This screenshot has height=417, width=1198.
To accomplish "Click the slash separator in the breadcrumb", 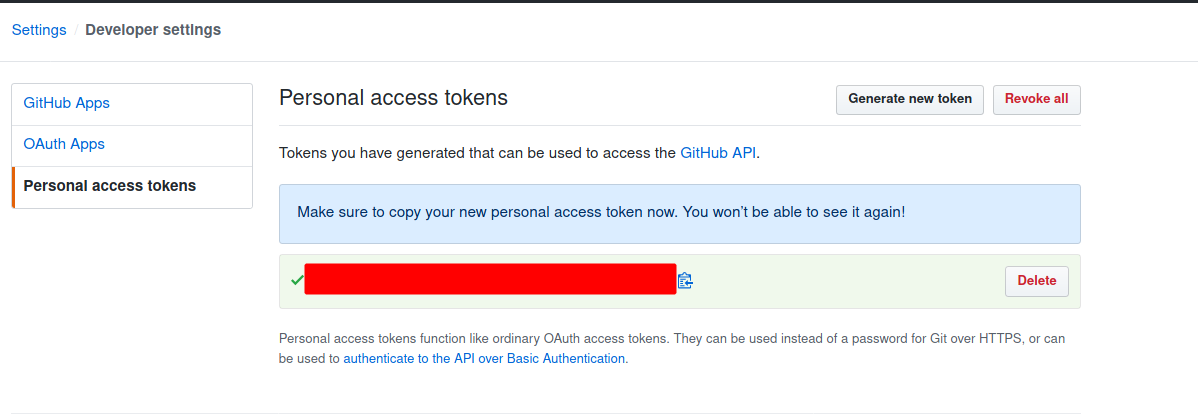I will click(76, 30).
